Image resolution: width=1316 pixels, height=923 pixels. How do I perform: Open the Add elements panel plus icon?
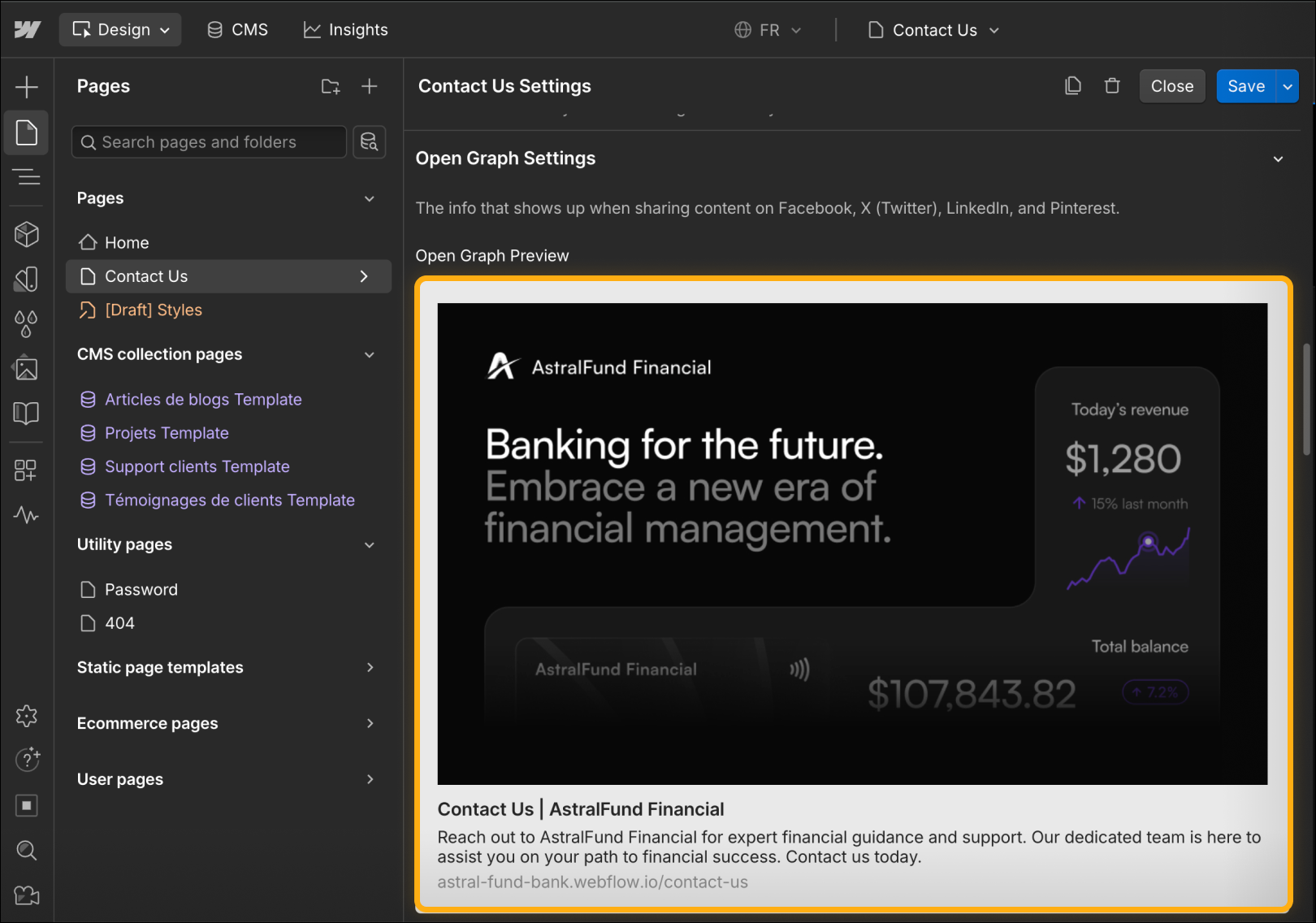(27, 87)
